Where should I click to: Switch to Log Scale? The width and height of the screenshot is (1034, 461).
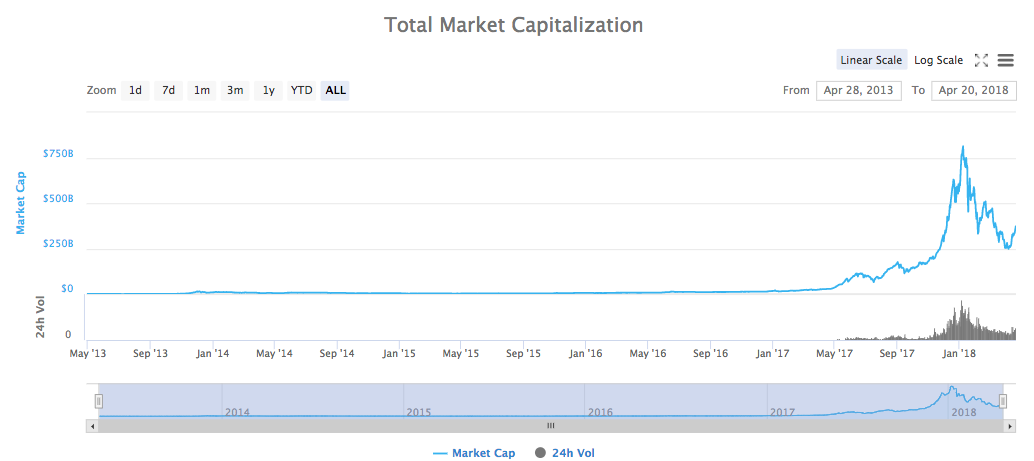click(x=938, y=61)
